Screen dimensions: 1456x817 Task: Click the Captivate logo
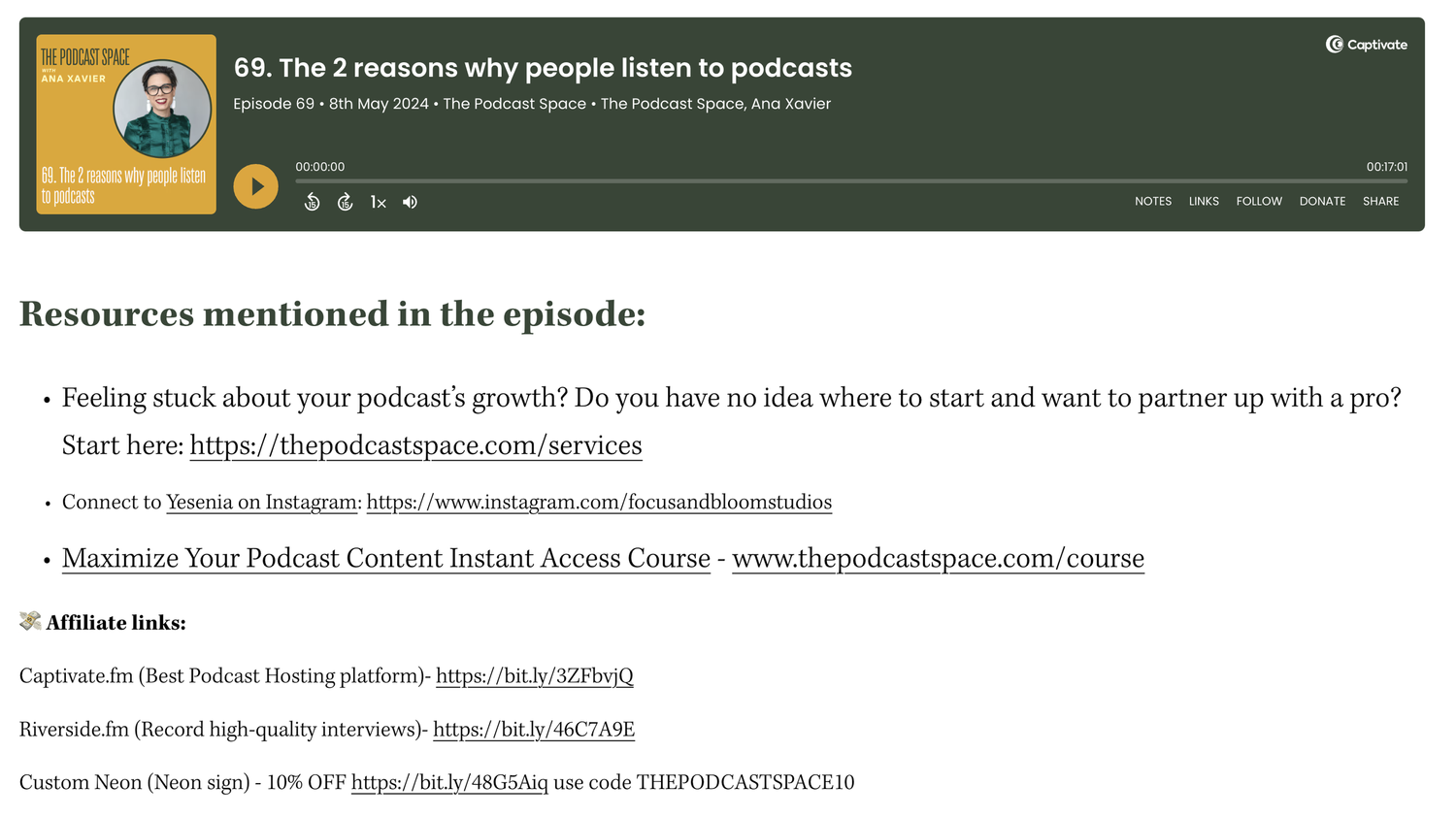pyautogui.click(x=1365, y=44)
